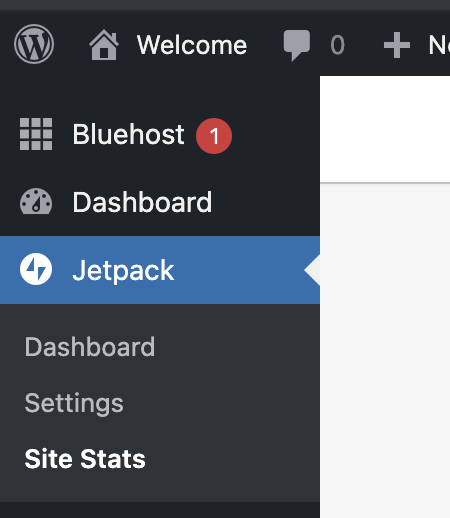Click the white header panel area
The width and height of the screenshot is (450, 518).
(385, 129)
